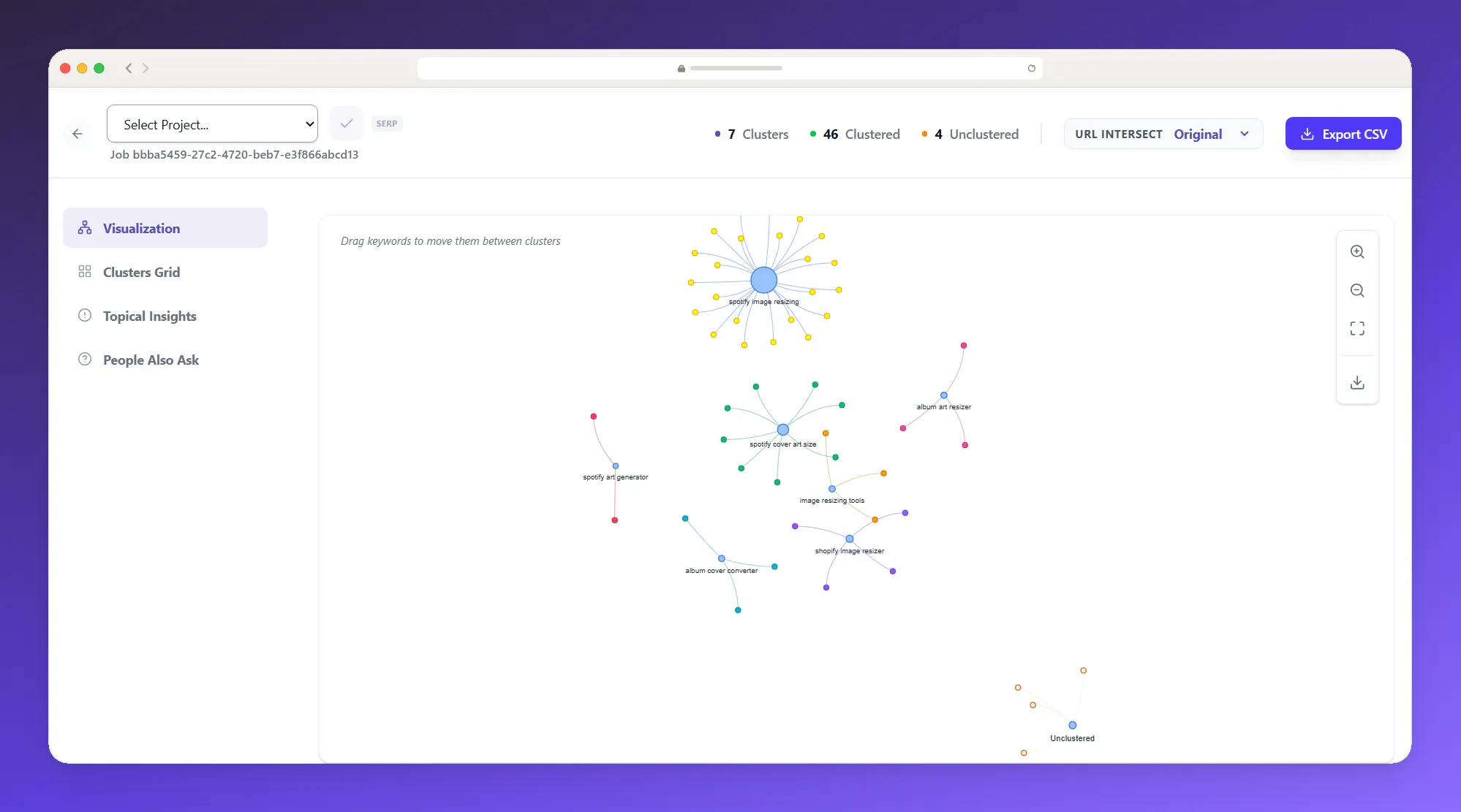Select the spotify image resizing cluster node
The image size is (1461, 812).
tap(763, 280)
